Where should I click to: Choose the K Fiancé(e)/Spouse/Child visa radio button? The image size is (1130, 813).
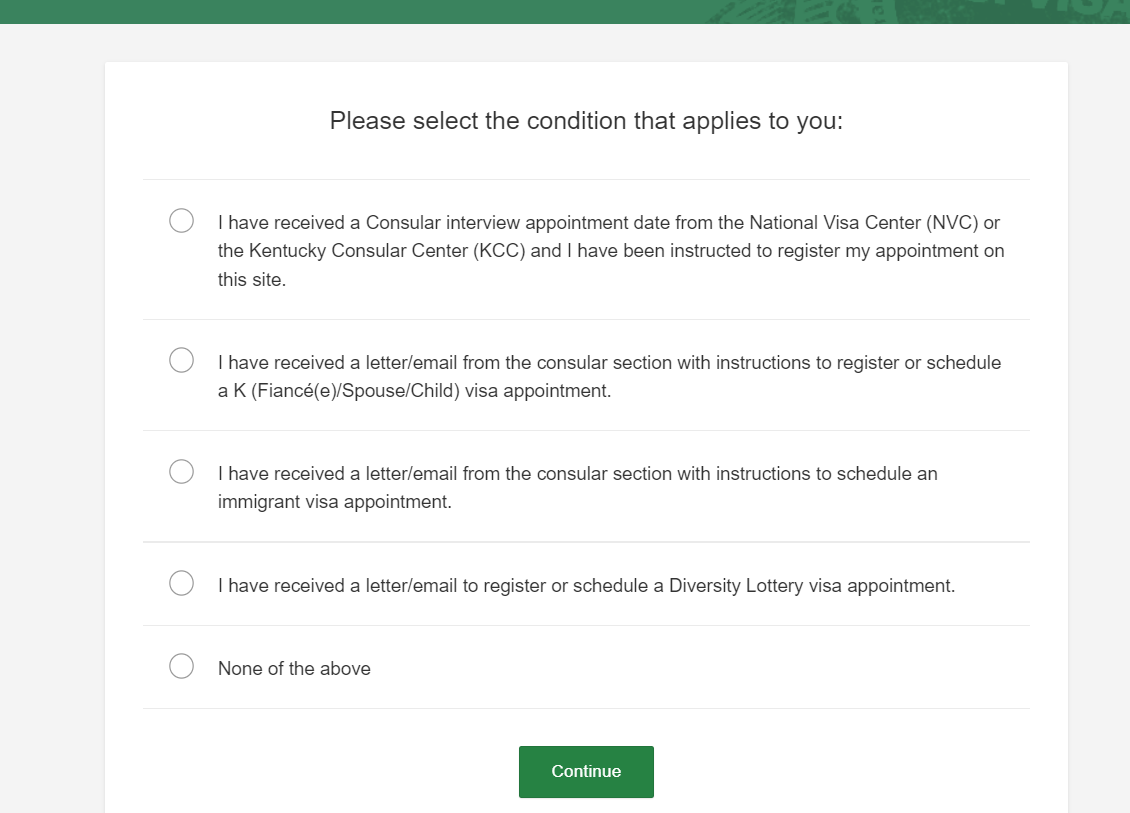click(x=182, y=360)
